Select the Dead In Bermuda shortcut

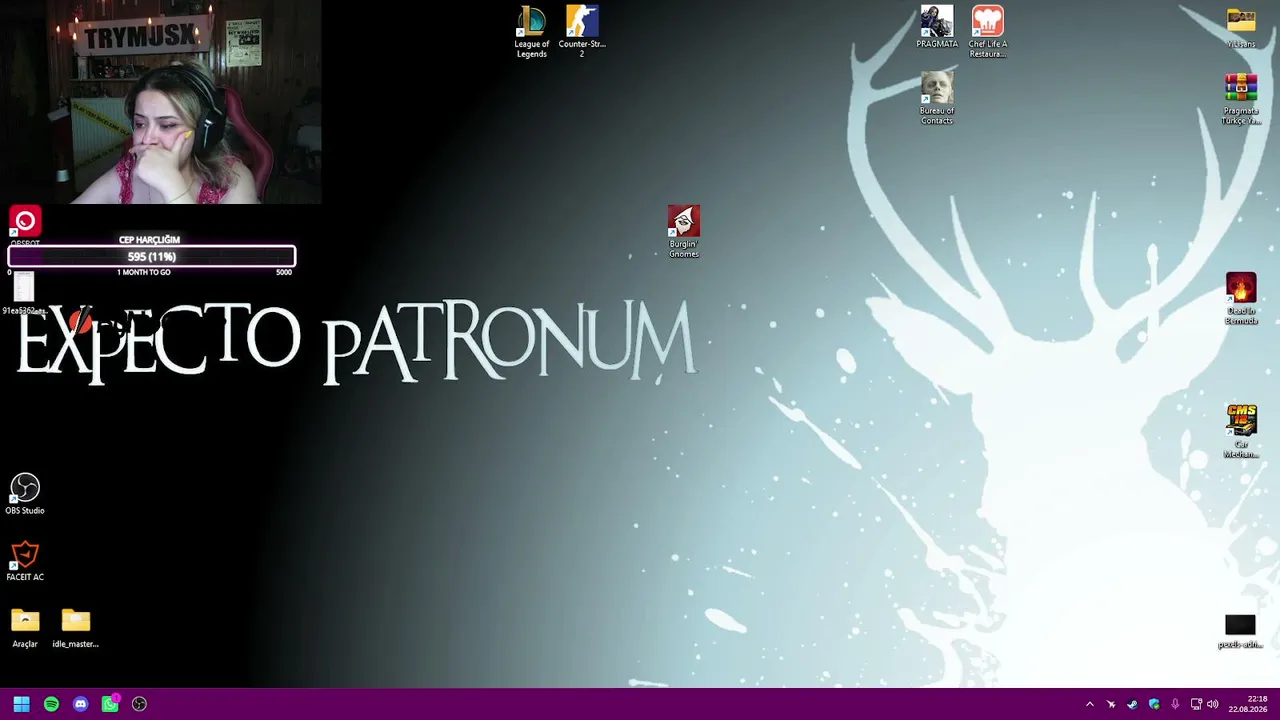click(x=1241, y=299)
